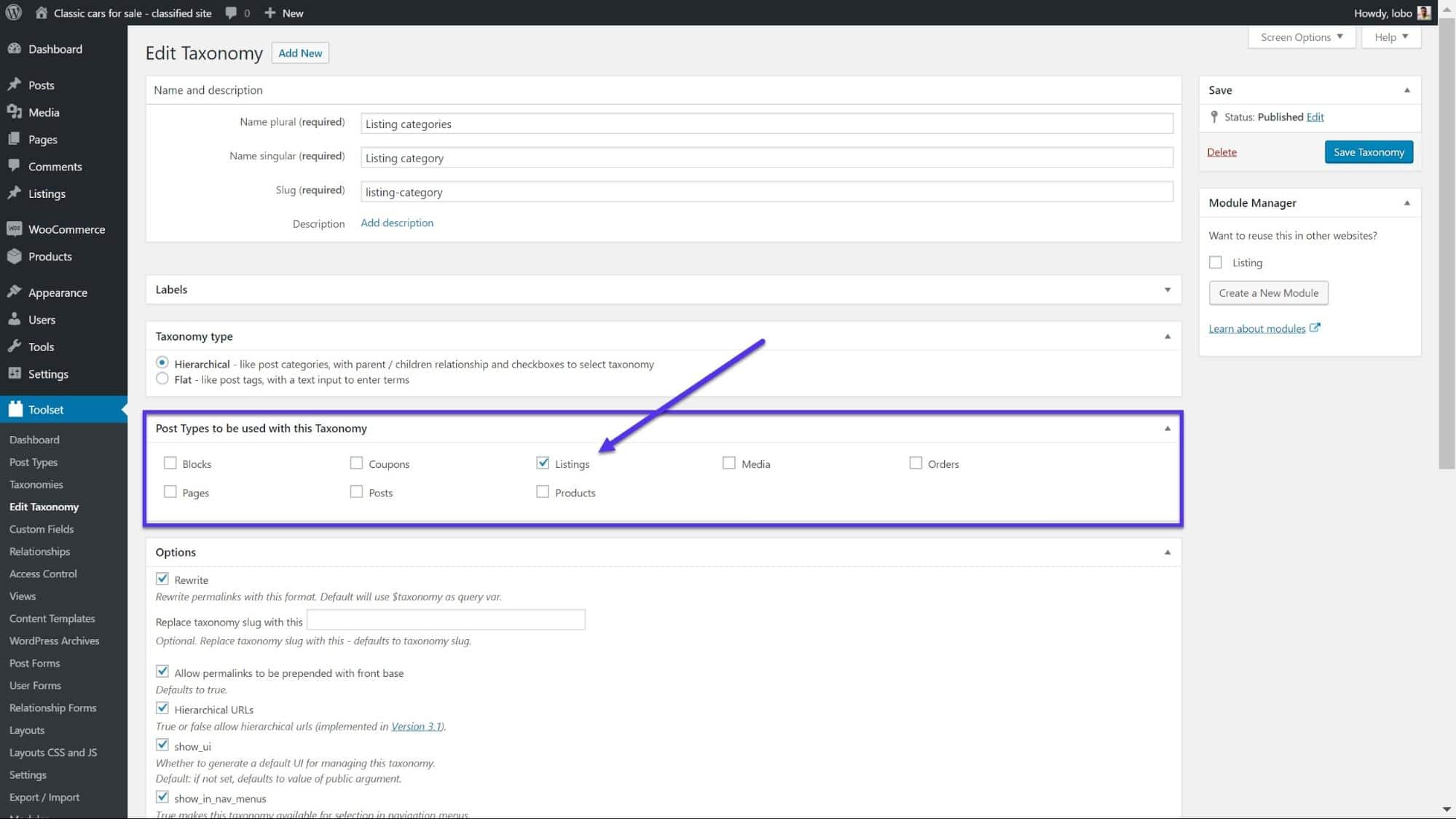The height and width of the screenshot is (819, 1456).
Task: Enable the Allow permalinks front base checkbox
Action: pyautogui.click(x=162, y=671)
